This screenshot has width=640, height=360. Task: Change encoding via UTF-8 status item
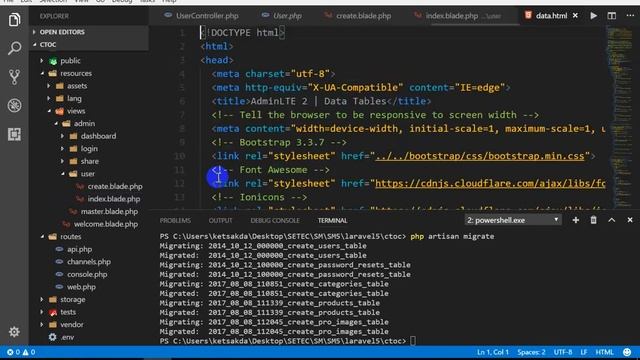tap(563, 352)
